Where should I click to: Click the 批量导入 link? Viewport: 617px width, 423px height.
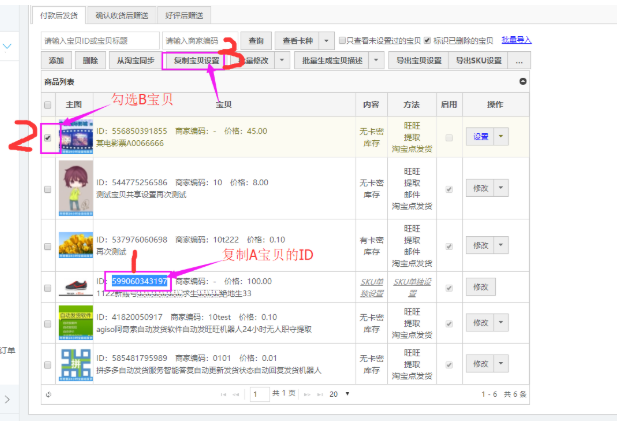(x=517, y=40)
